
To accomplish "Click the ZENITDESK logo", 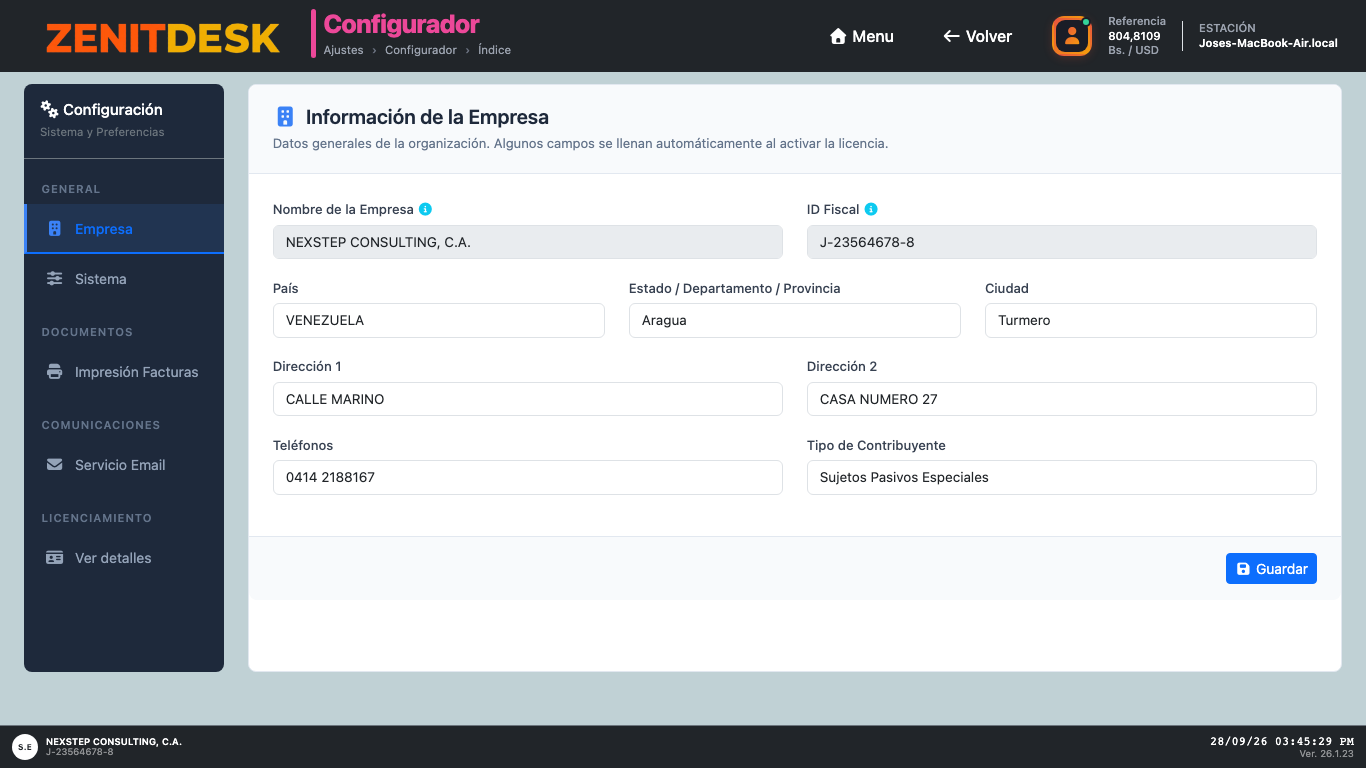I will tap(163, 37).
